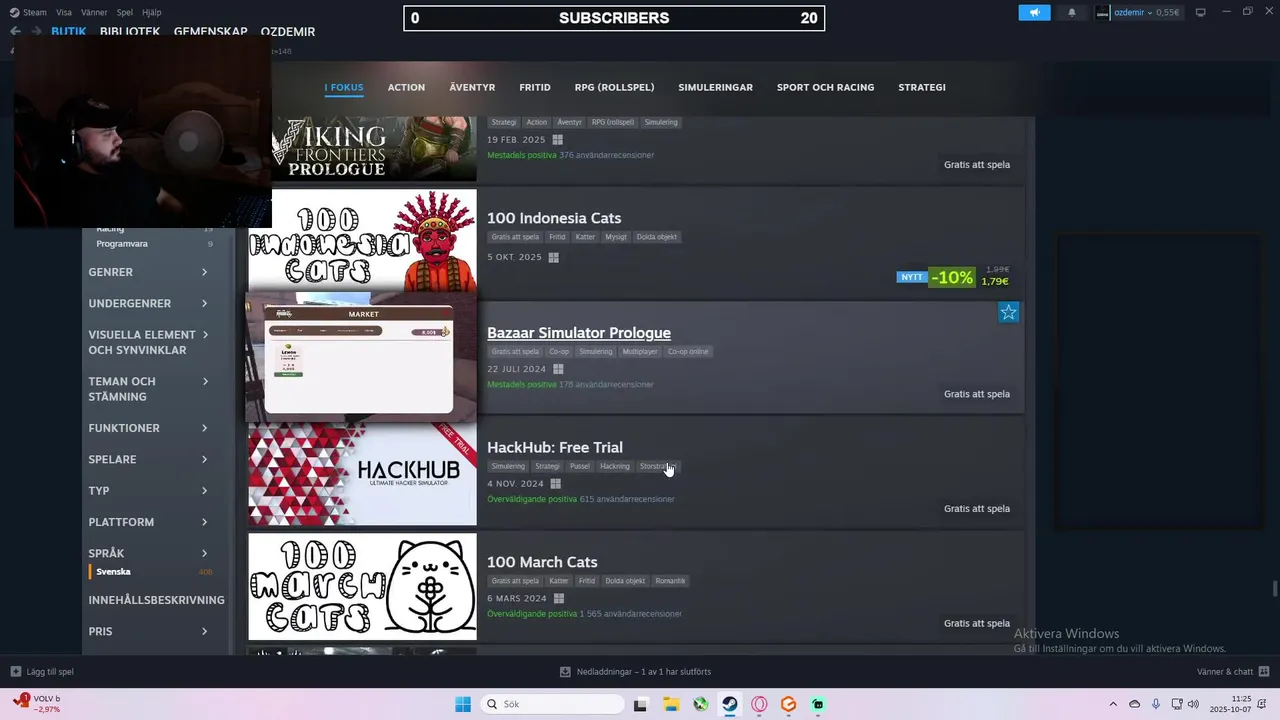Add Bazaar Simulator Prologue to wishlist star
The width and height of the screenshot is (1280, 720).
pyautogui.click(x=1008, y=313)
